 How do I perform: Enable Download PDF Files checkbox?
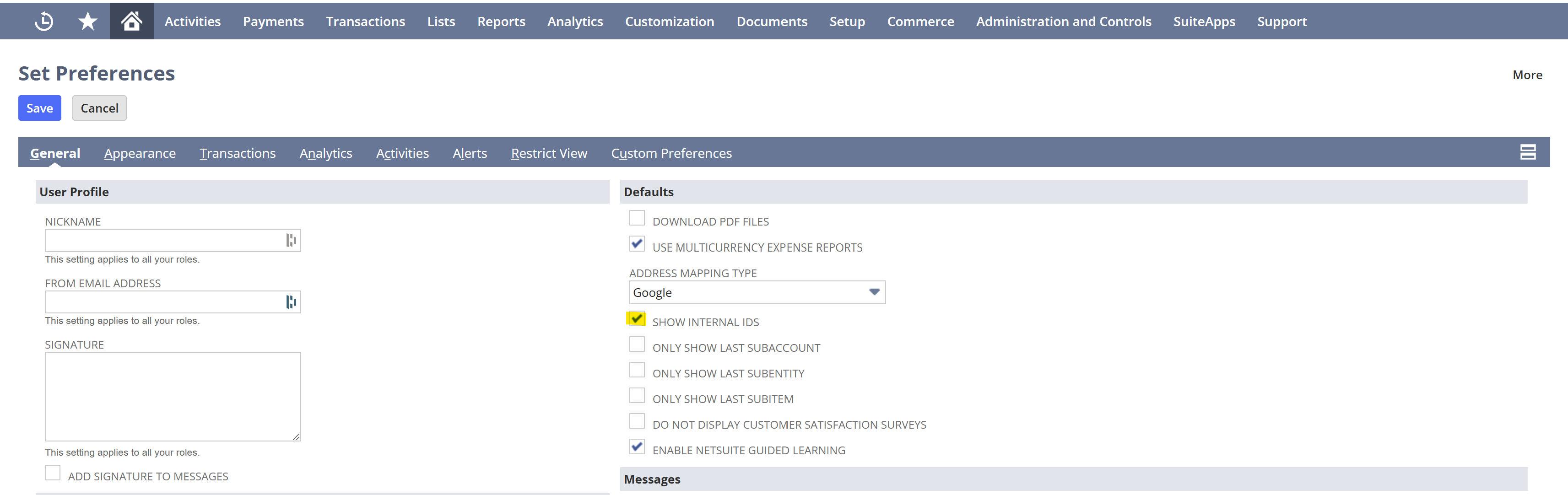[x=637, y=218]
